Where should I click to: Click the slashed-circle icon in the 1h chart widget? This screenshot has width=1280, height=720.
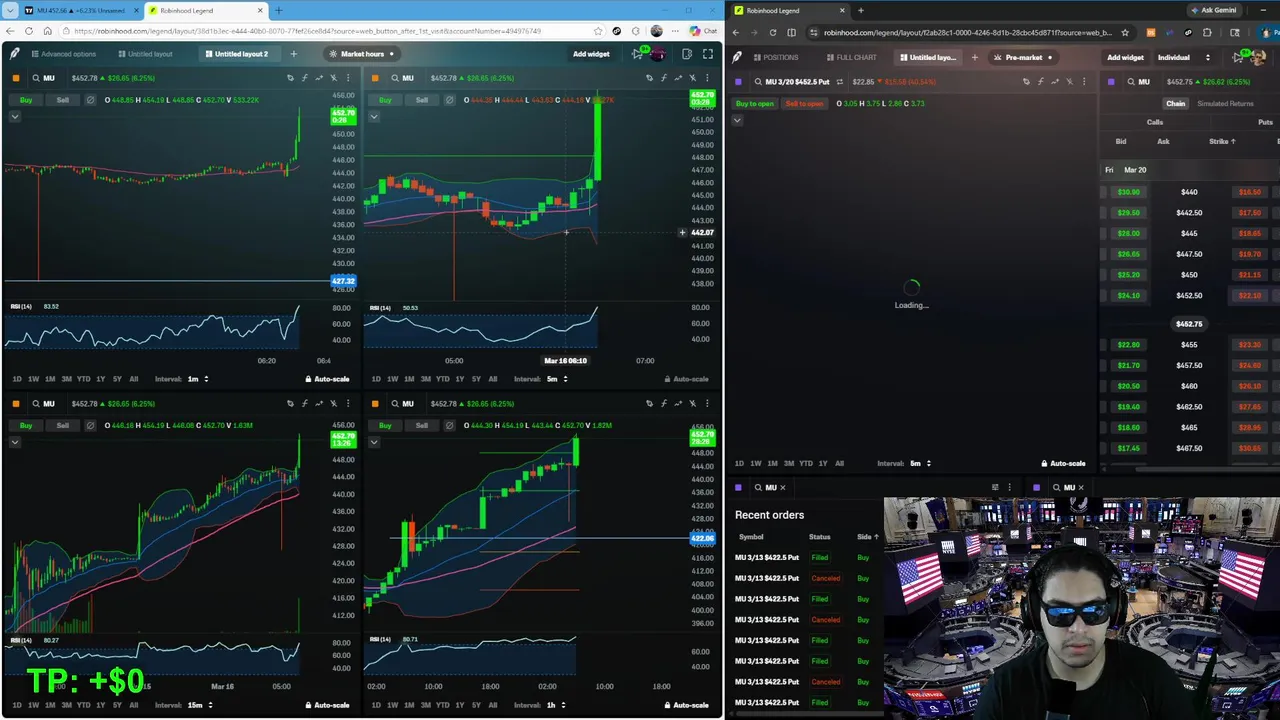click(x=449, y=426)
